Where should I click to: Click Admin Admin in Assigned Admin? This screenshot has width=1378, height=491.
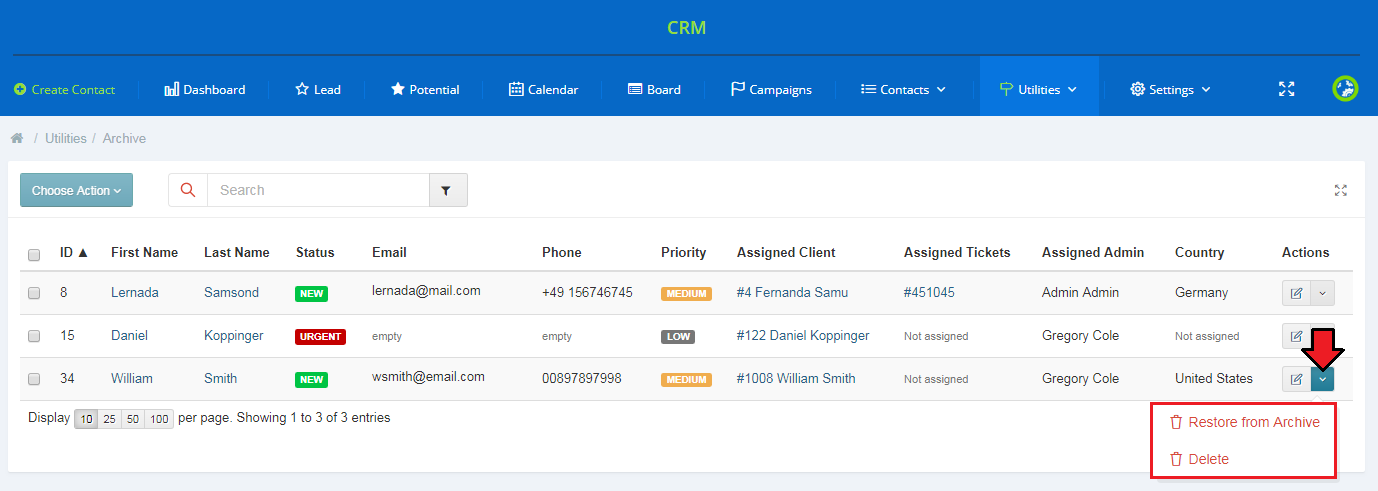1080,292
